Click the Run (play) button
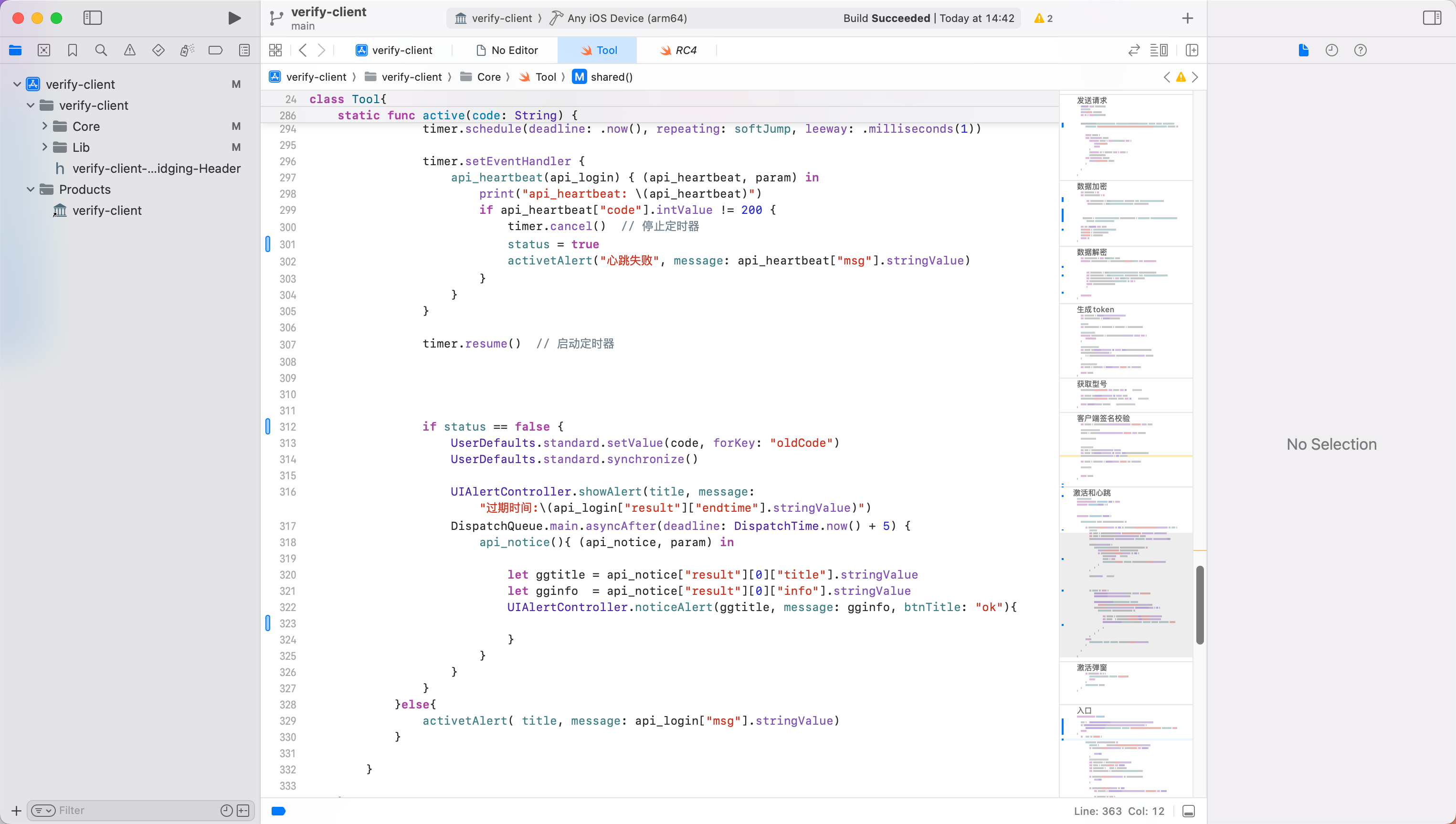This screenshot has width=1456, height=824. [x=234, y=18]
